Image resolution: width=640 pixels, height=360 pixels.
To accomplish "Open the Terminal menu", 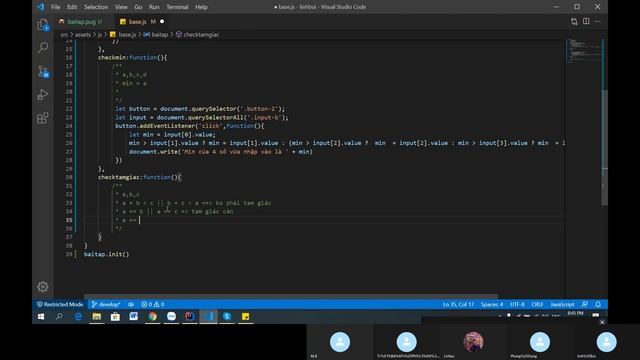I will [177, 7].
